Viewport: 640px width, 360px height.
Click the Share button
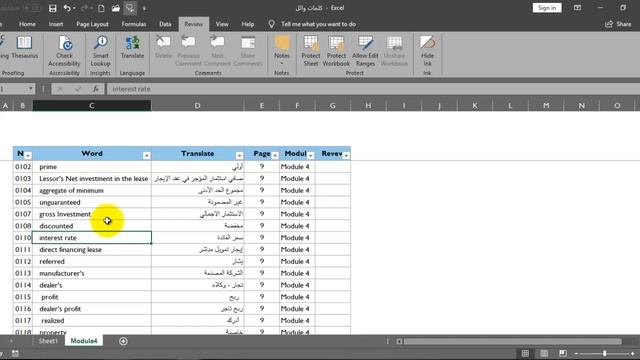[618, 24]
